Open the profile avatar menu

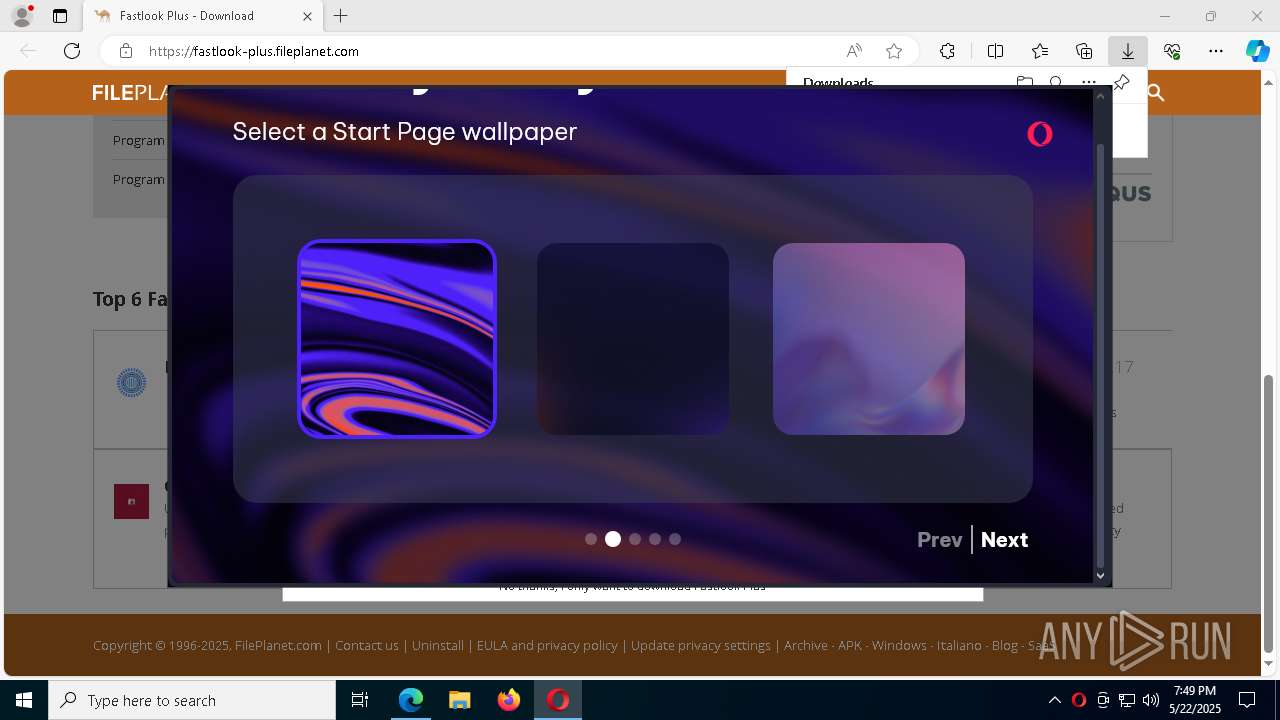(x=21, y=16)
